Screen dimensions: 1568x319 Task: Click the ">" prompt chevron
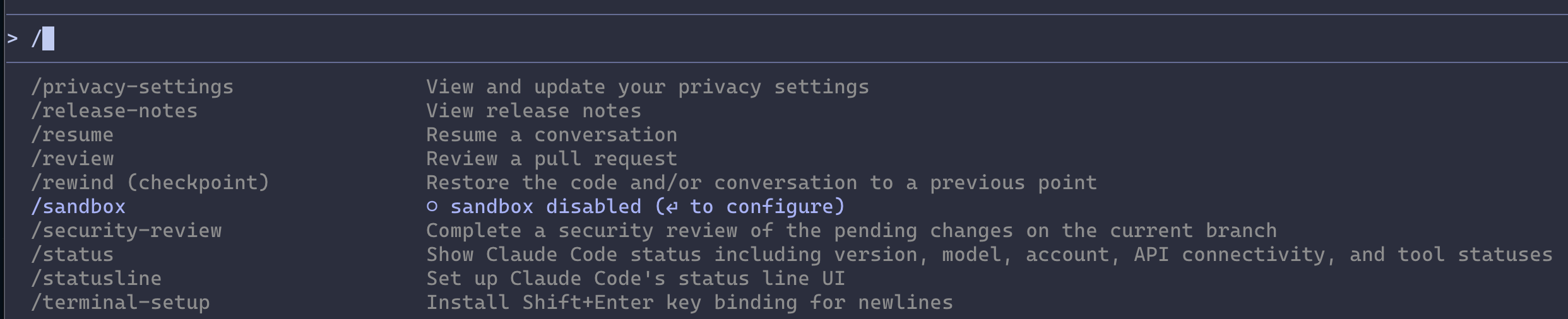pos(13,39)
